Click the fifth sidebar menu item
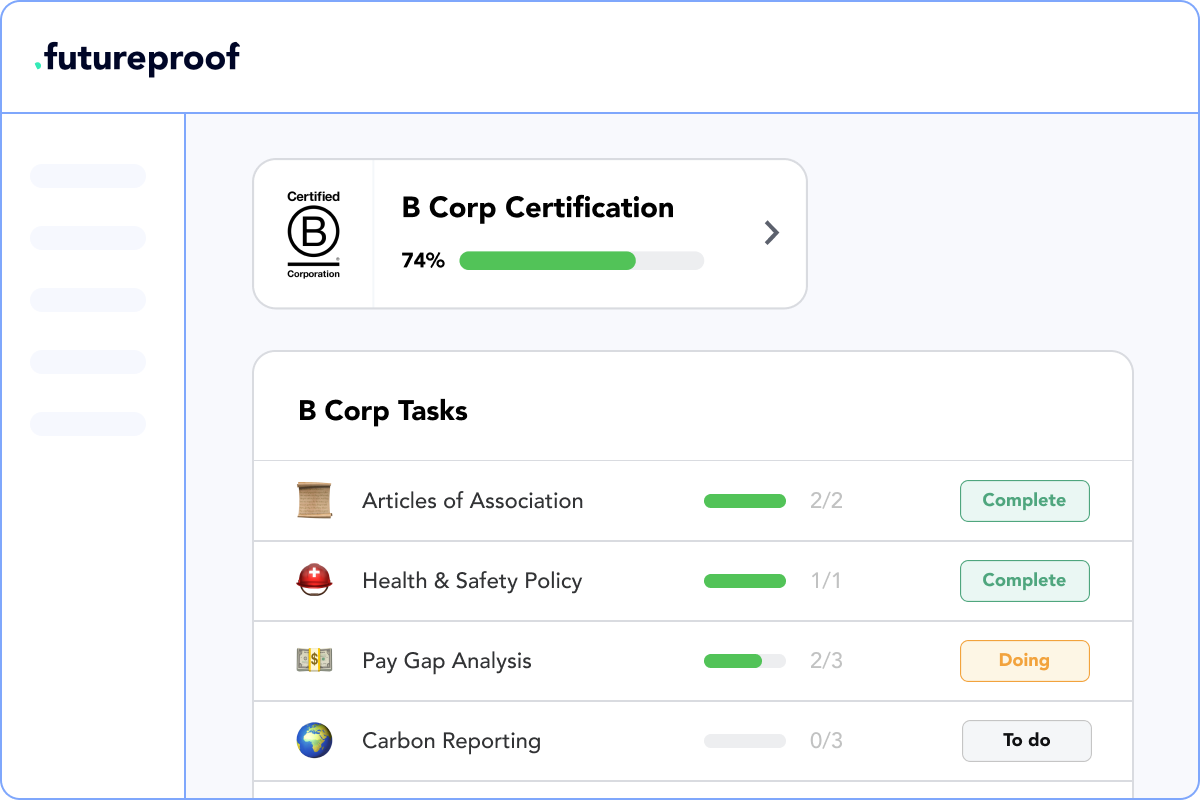The image size is (1200, 800). point(88,424)
